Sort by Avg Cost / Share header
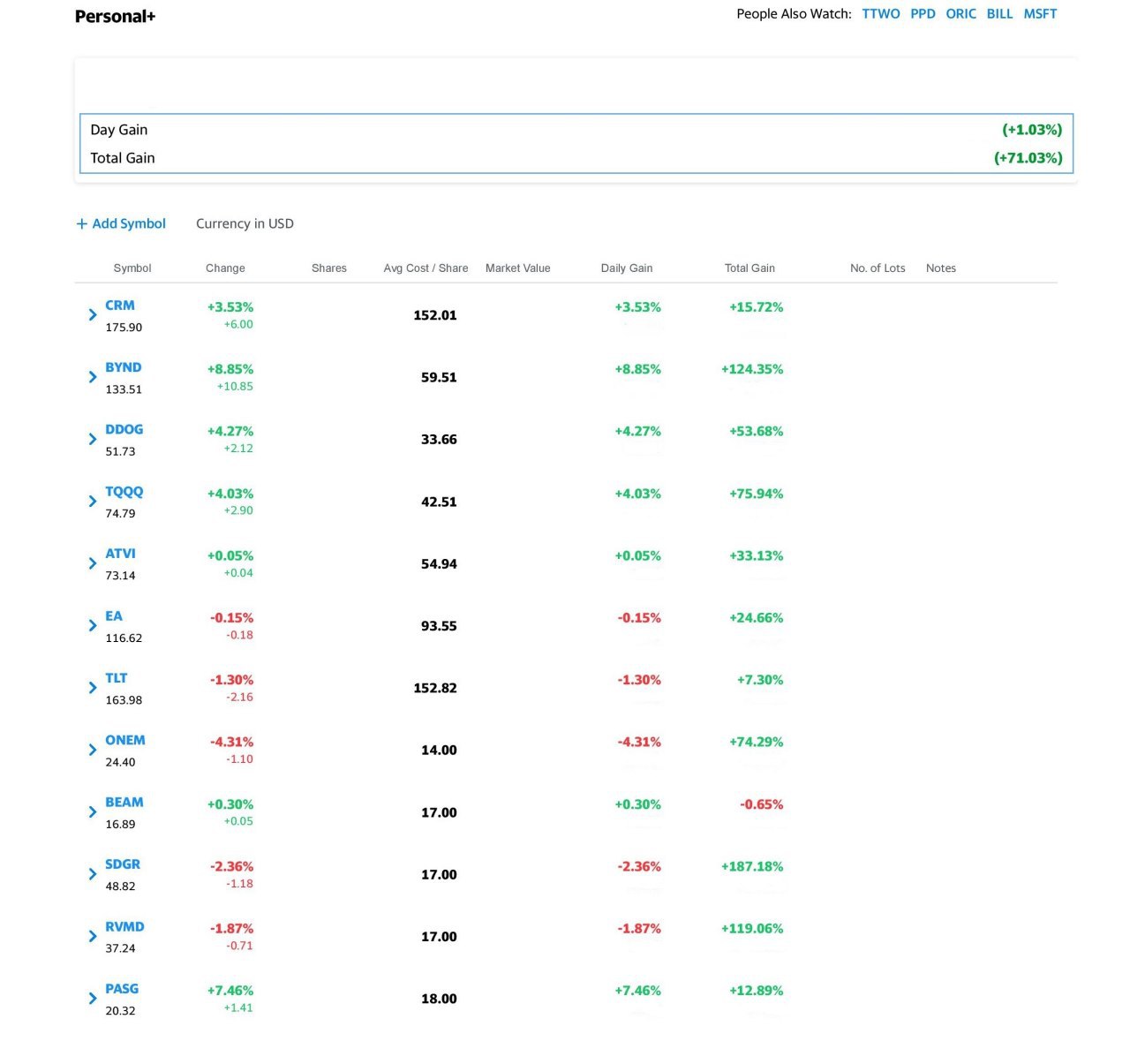 tap(426, 268)
